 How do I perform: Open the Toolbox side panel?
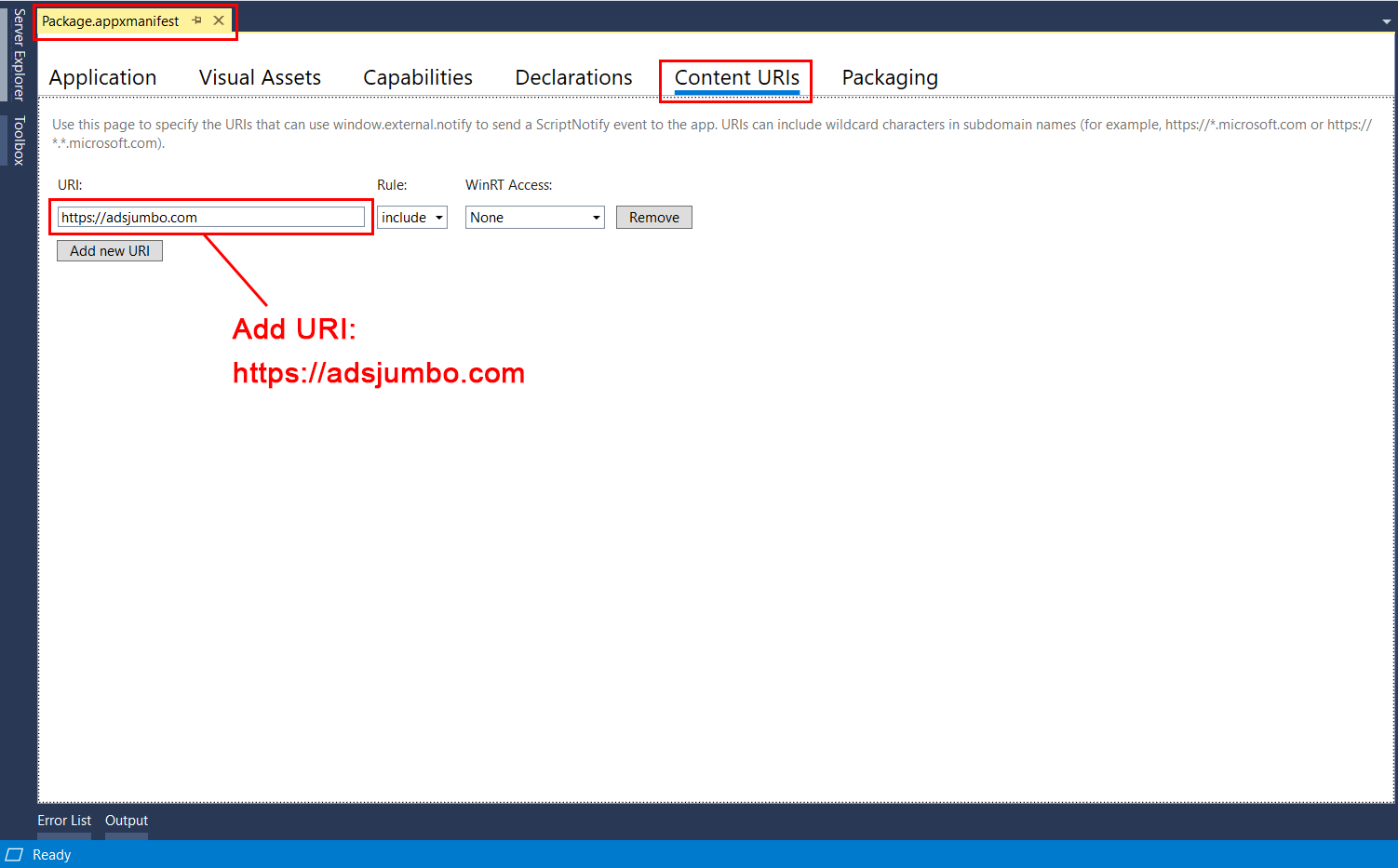coord(19,140)
